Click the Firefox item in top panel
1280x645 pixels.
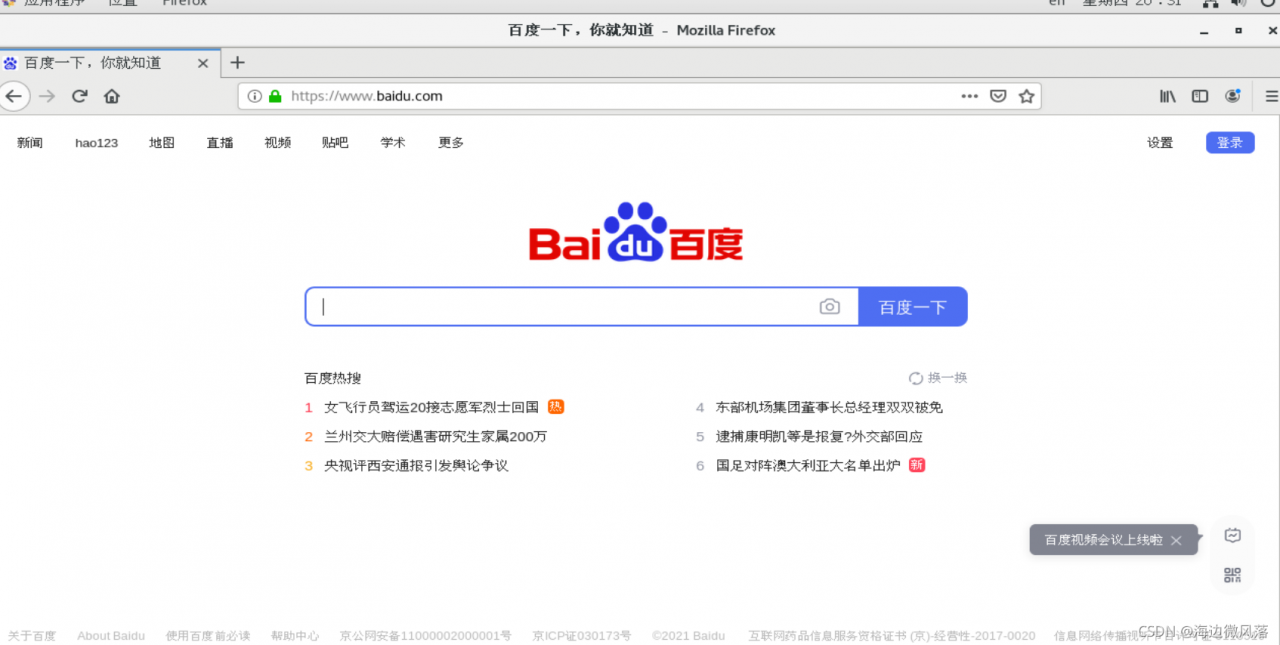tap(185, 3)
